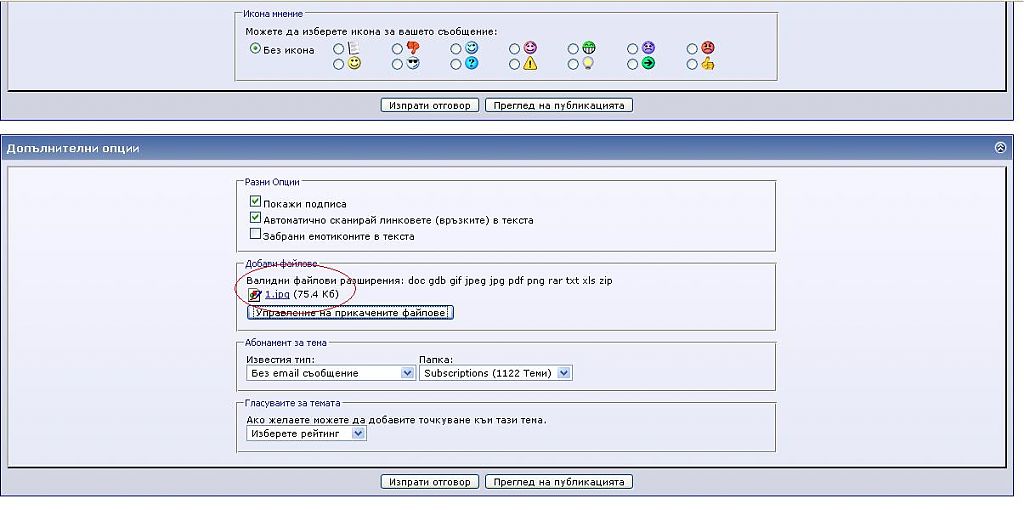
Task: Toggle 'Автоматично сканирай линковете' checkbox
Action: coord(255,218)
